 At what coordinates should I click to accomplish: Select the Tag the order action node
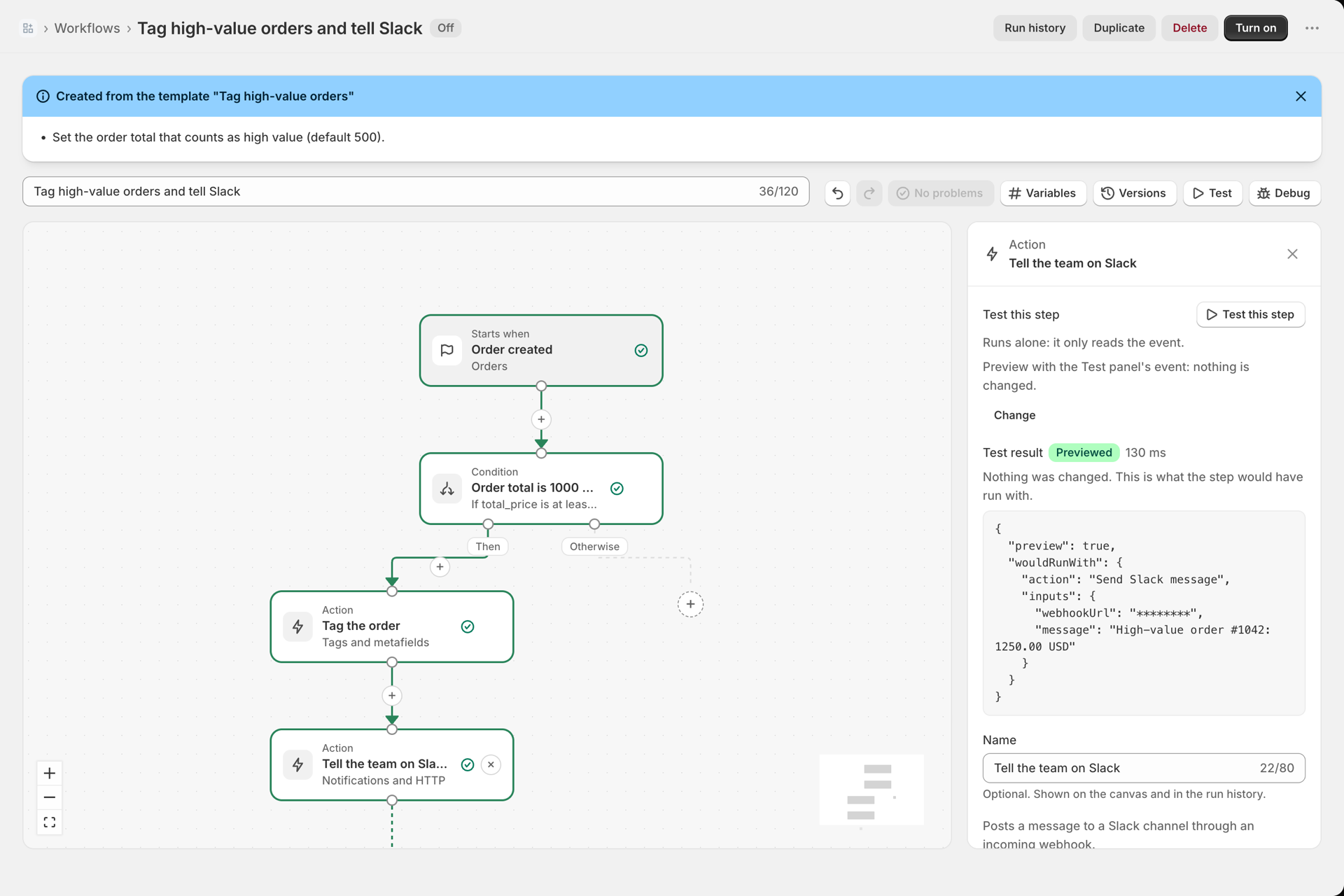coord(392,626)
